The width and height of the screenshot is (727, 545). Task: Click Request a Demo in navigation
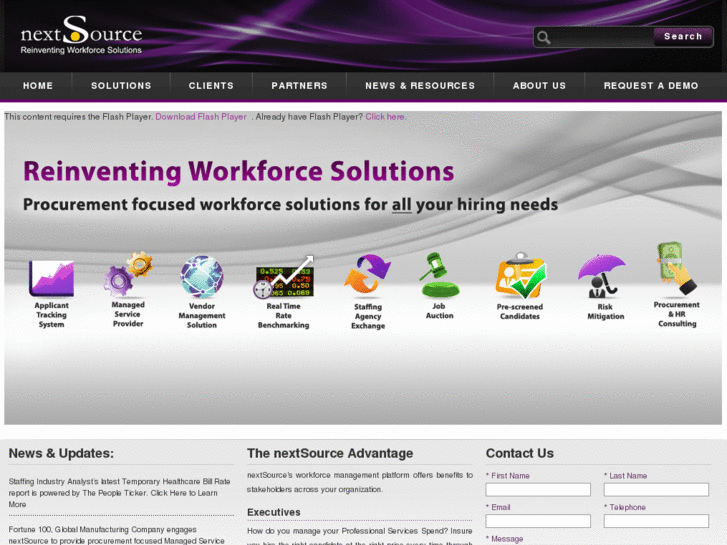pyautogui.click(x=651, y=86)
